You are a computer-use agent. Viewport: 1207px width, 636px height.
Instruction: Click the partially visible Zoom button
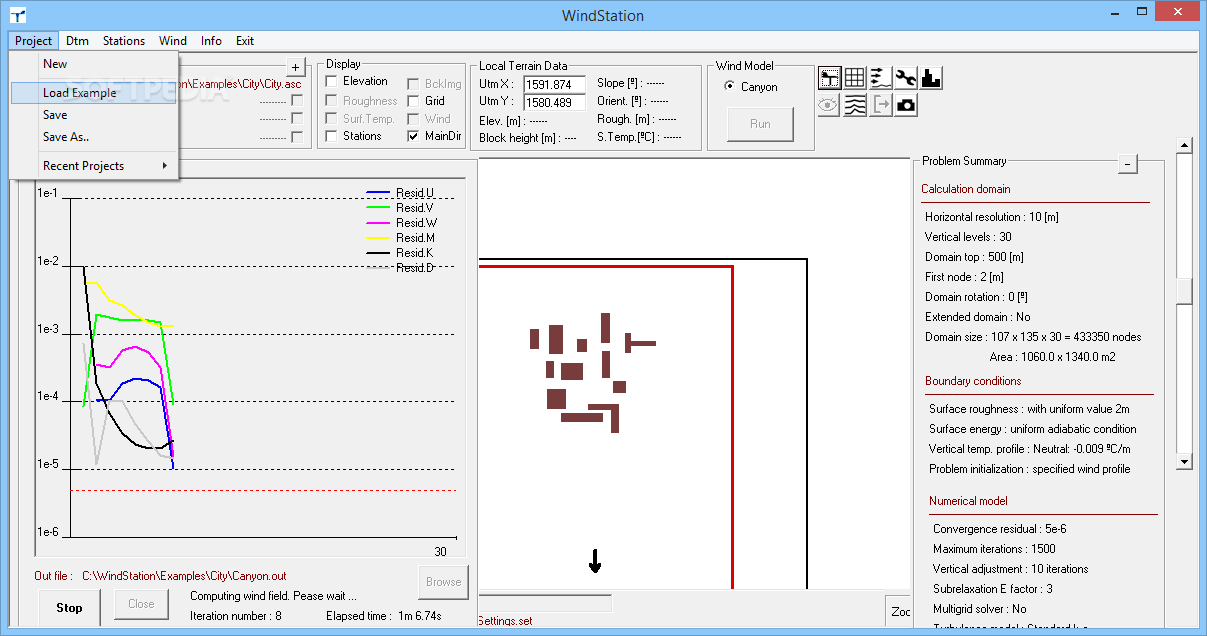pos(899,610)
